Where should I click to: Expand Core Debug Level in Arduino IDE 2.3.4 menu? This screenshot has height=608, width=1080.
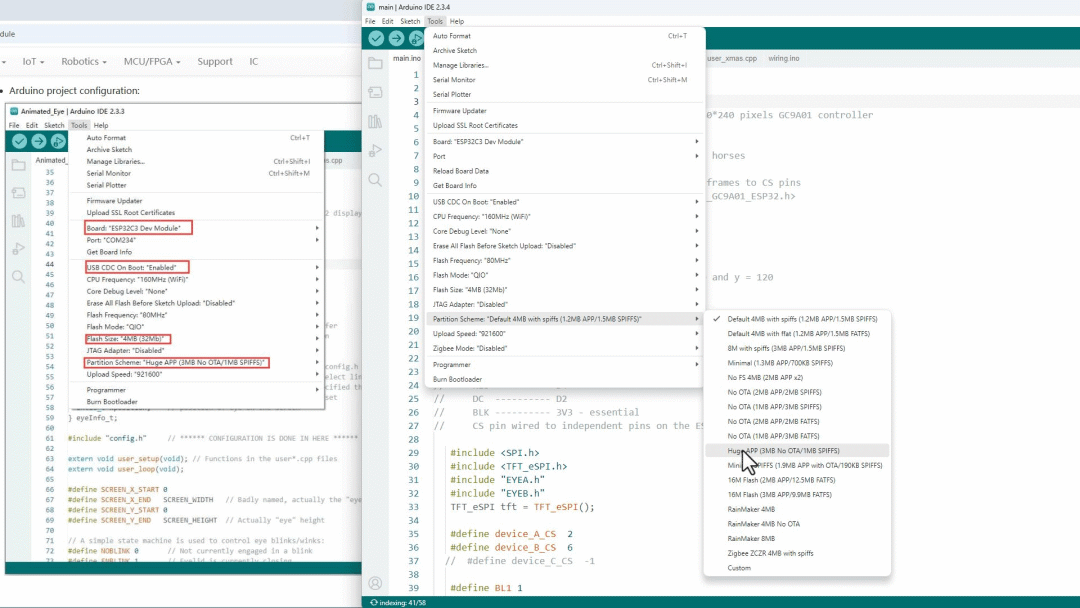[565, 231]
